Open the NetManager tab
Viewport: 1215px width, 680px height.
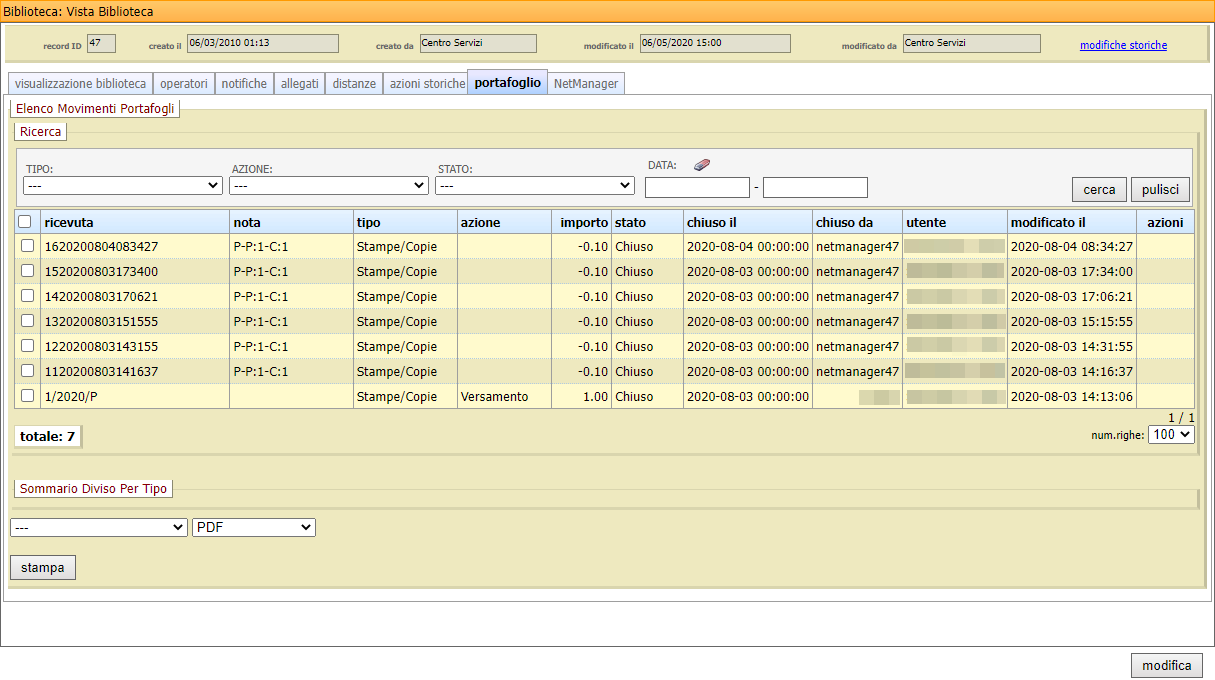point(586,84)
